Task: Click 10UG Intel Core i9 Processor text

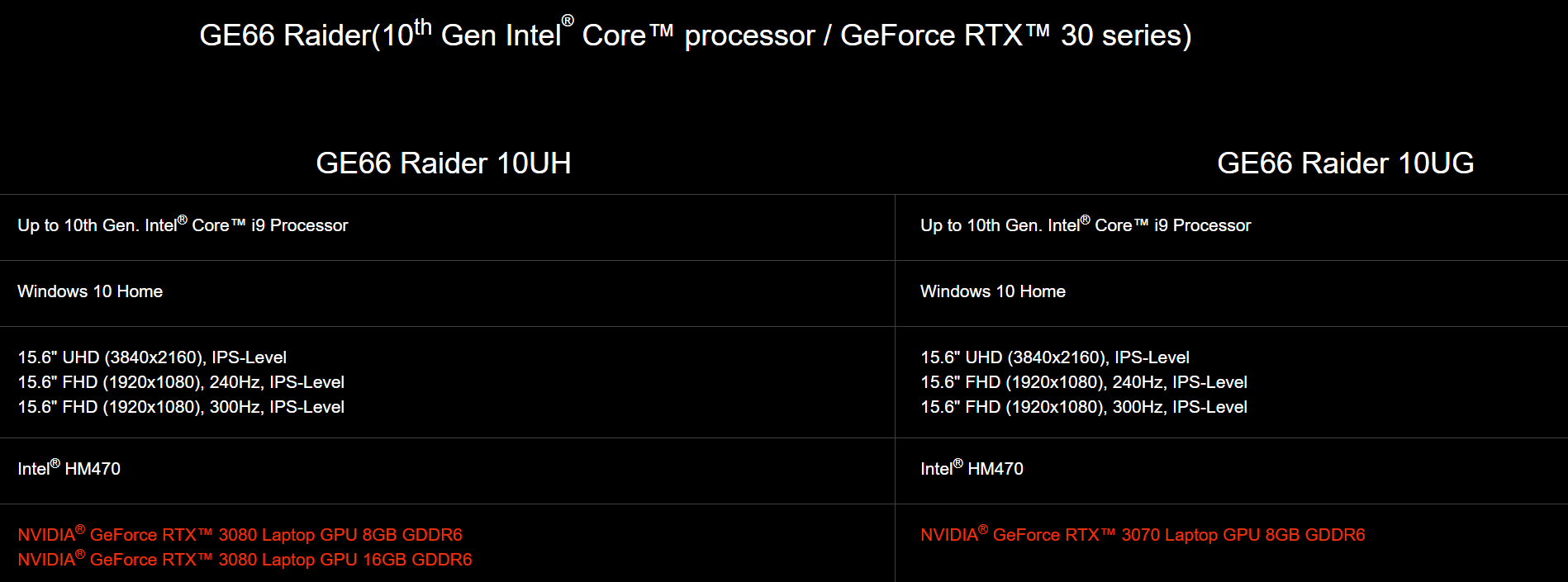Action: [1086, 225]
